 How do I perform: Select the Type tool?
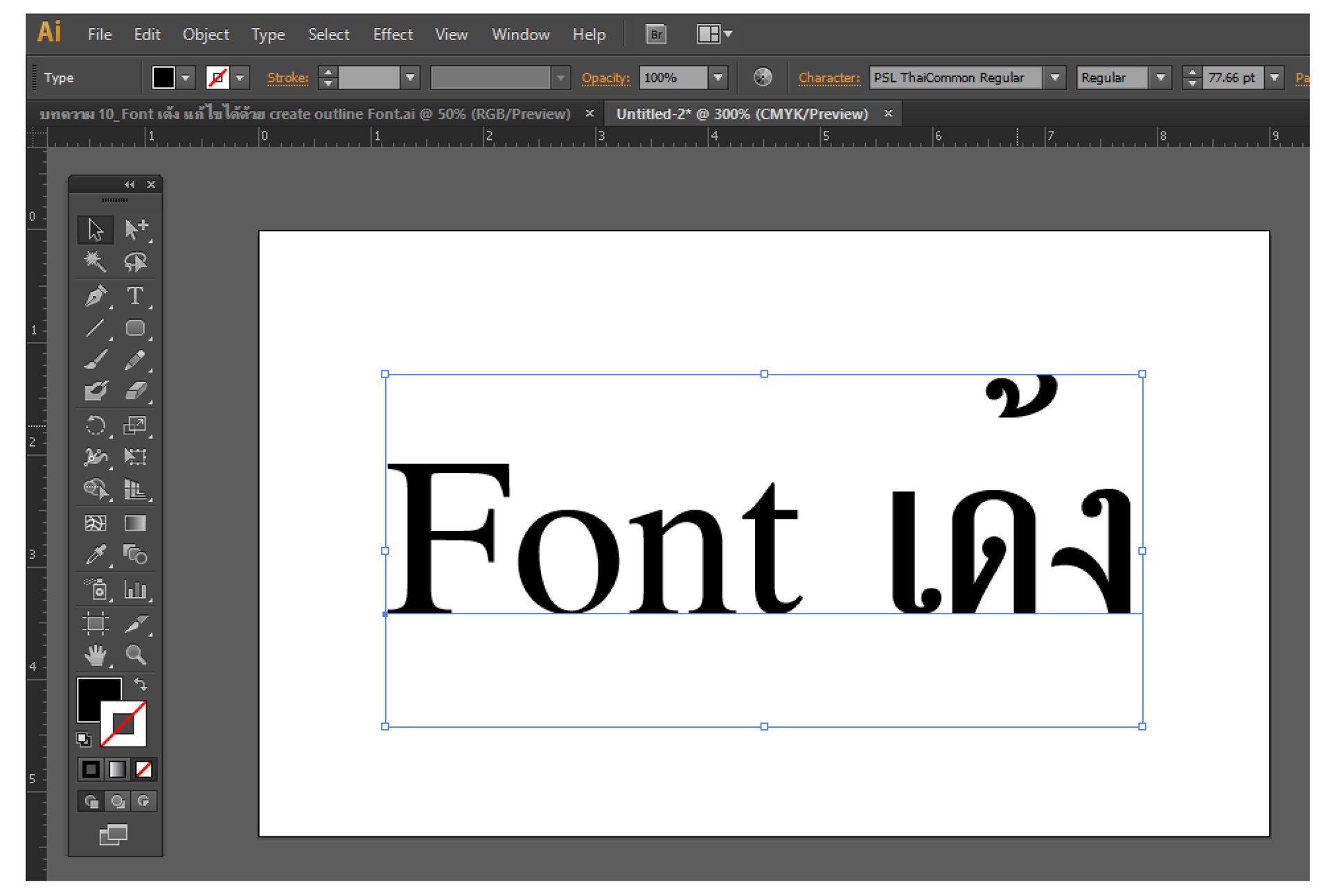click(x=134, y=296)
